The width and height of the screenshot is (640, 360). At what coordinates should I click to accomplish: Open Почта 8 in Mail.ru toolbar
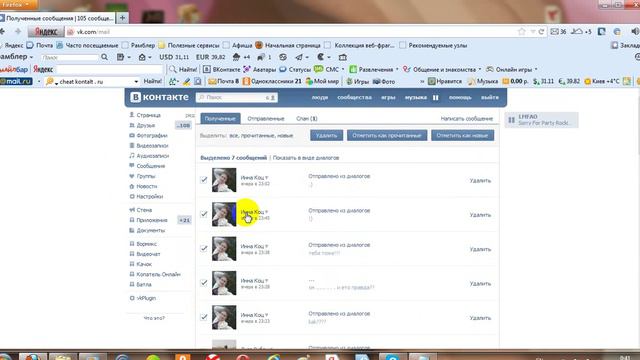[224, 82]
